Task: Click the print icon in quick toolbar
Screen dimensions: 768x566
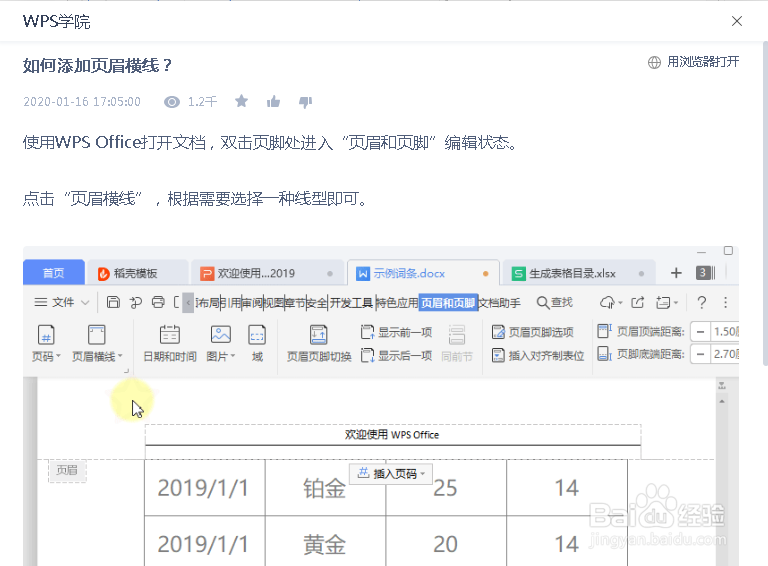Action: coord(158,302)
